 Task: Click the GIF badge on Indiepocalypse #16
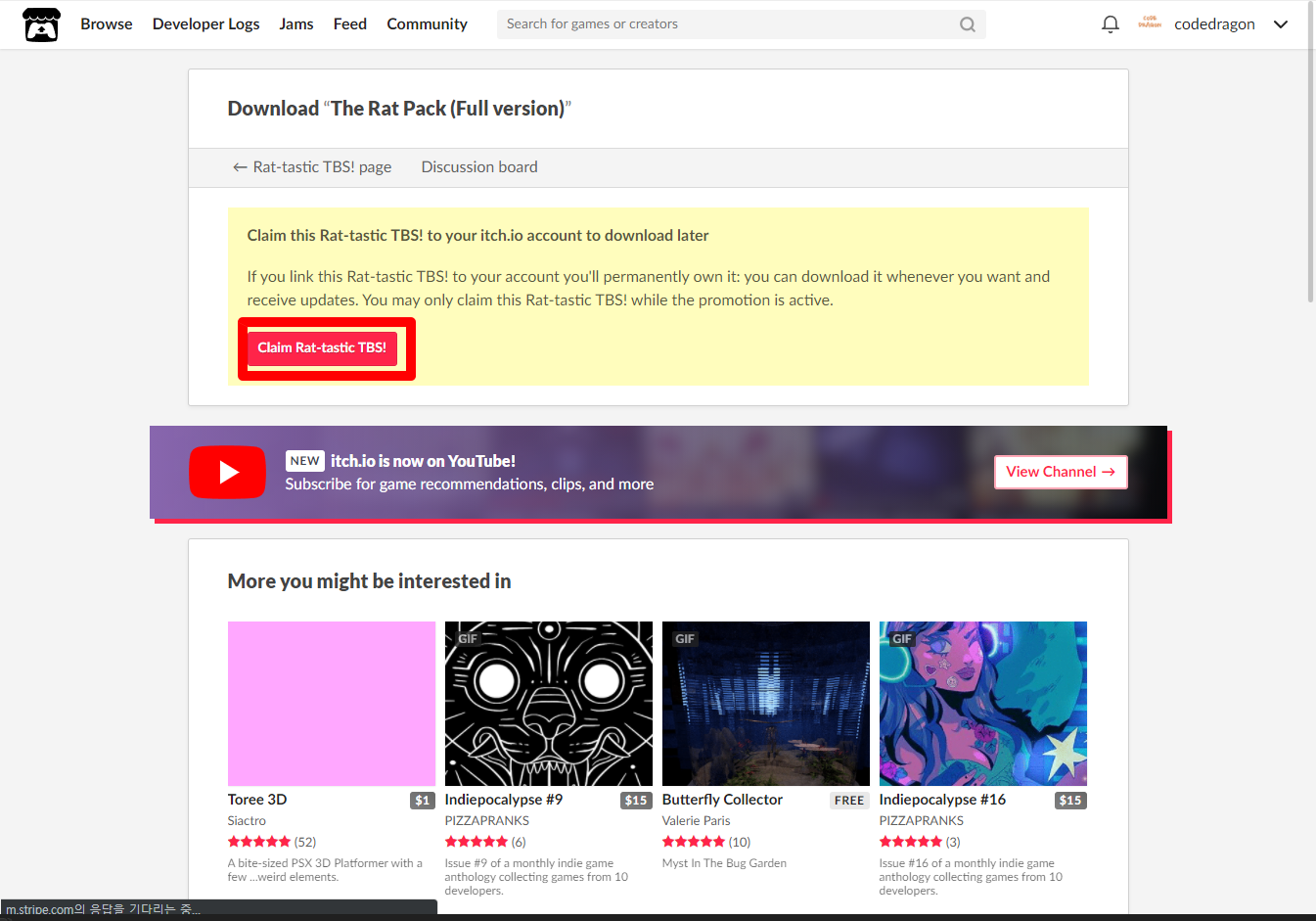pos(902,638)
